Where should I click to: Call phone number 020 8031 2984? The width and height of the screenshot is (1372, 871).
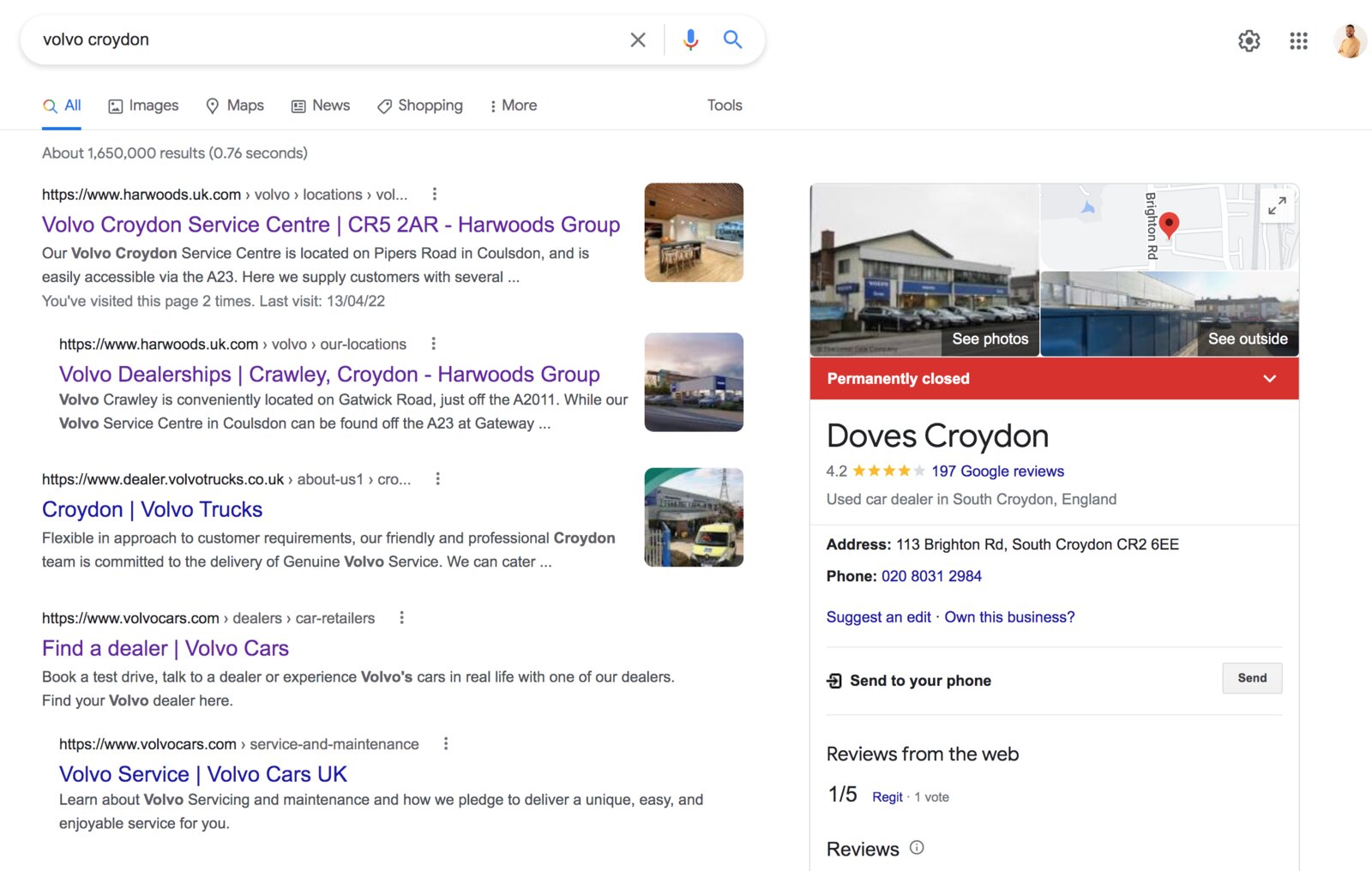[931, 576]
